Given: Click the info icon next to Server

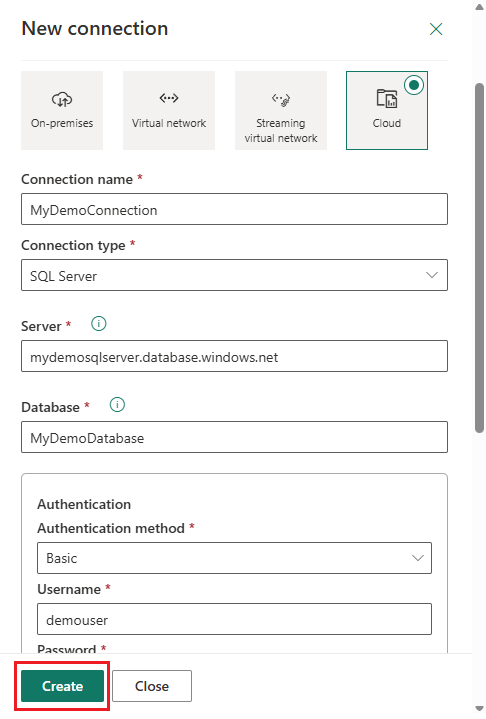Looking at the screenshot, I should click(x=99, y=324).
